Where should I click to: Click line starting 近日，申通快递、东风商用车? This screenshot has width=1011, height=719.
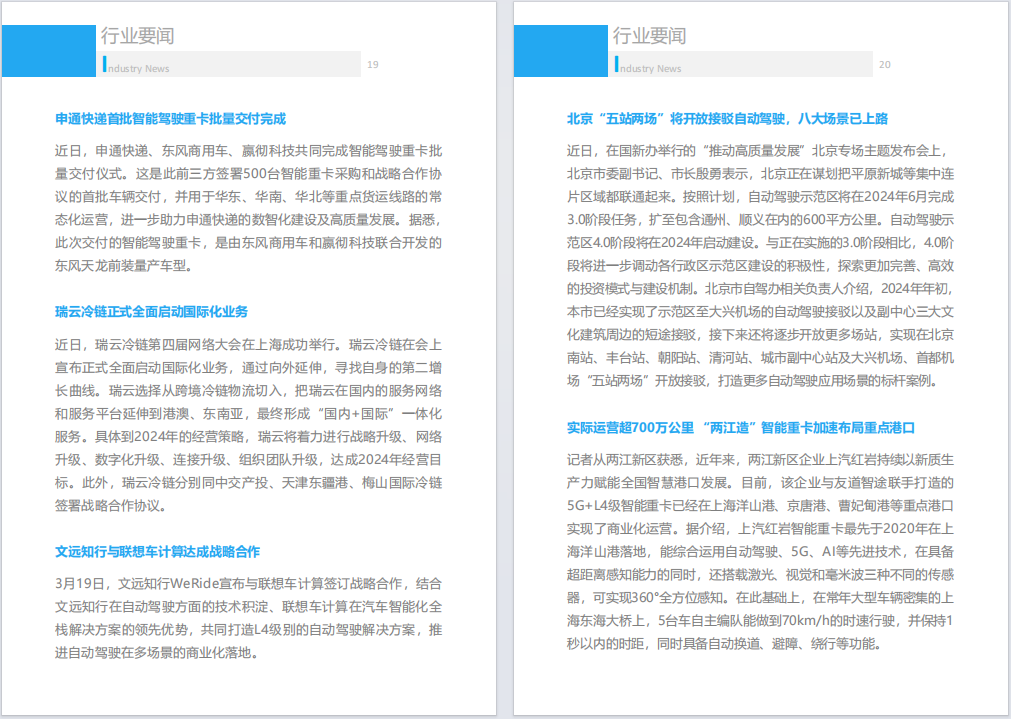(248, 151)
